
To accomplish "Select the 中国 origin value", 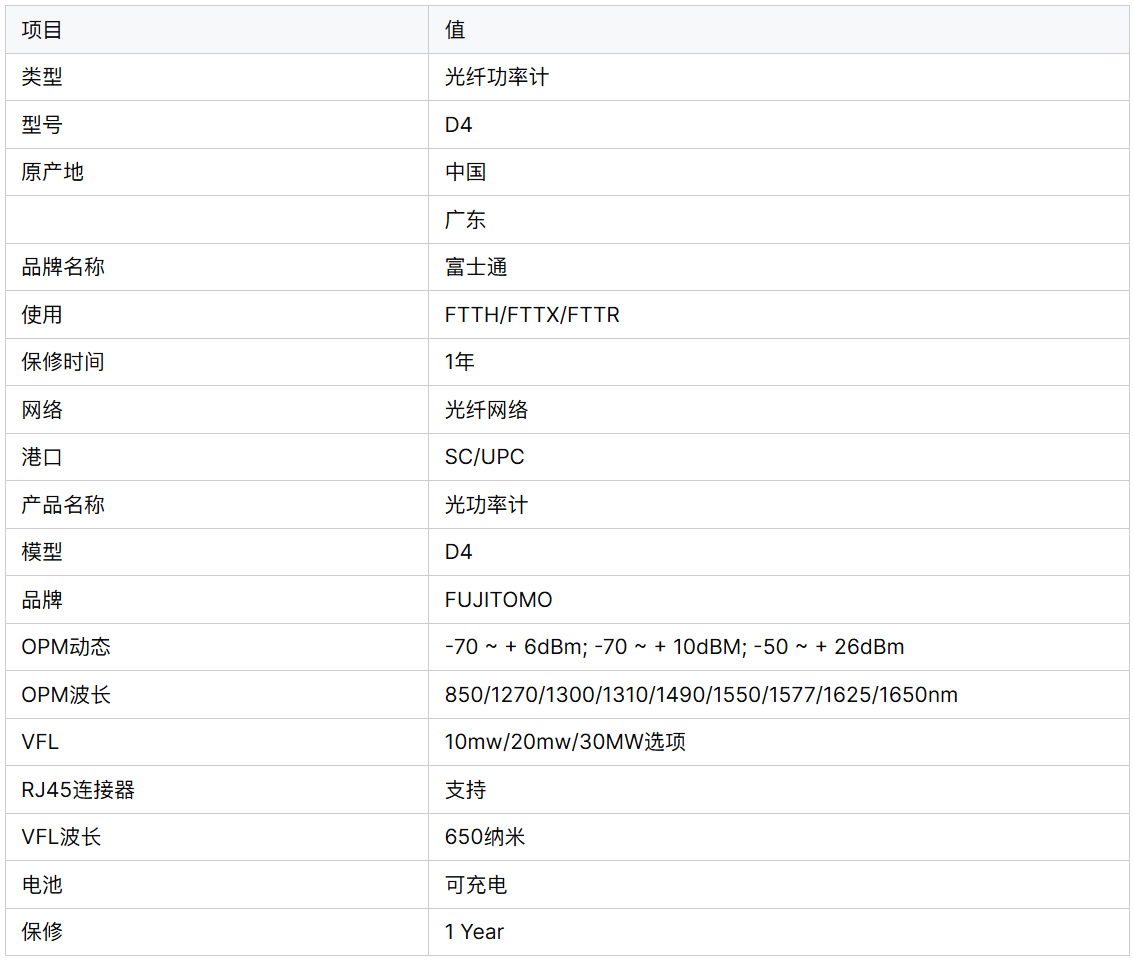I will coord(465,172).
